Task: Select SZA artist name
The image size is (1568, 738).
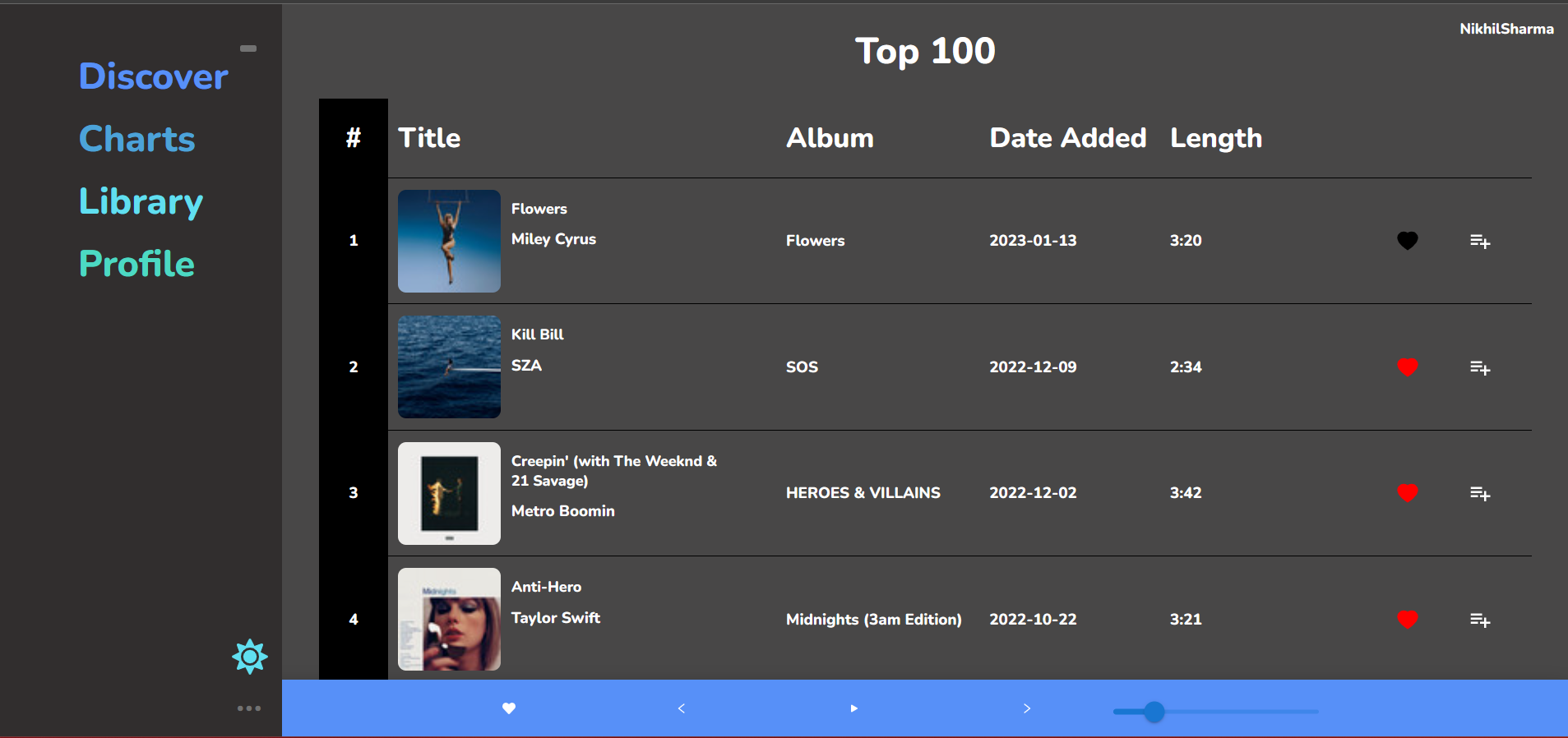Action: 526,366
